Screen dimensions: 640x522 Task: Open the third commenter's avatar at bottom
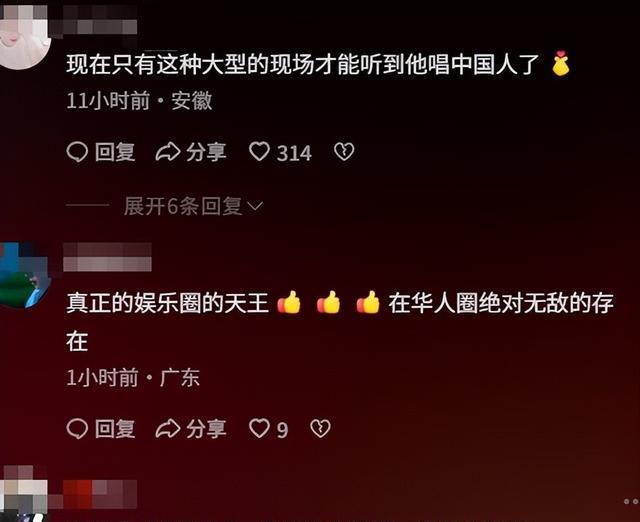24,496
